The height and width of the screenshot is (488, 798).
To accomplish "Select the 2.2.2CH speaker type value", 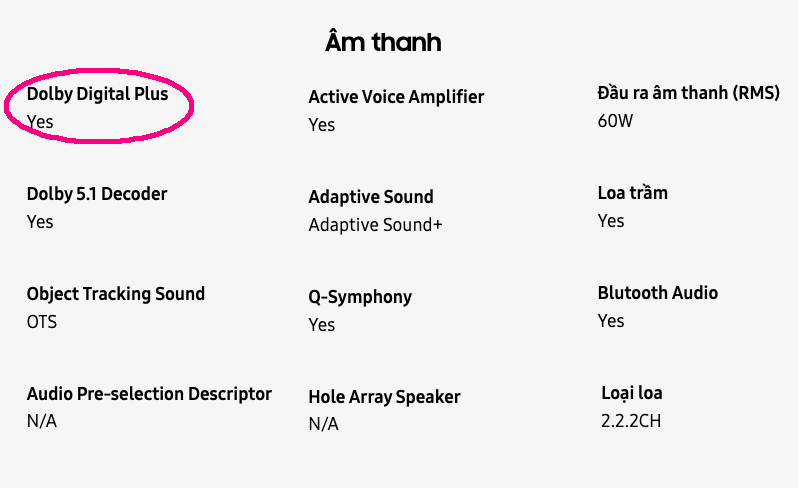I will coord(631,421).
